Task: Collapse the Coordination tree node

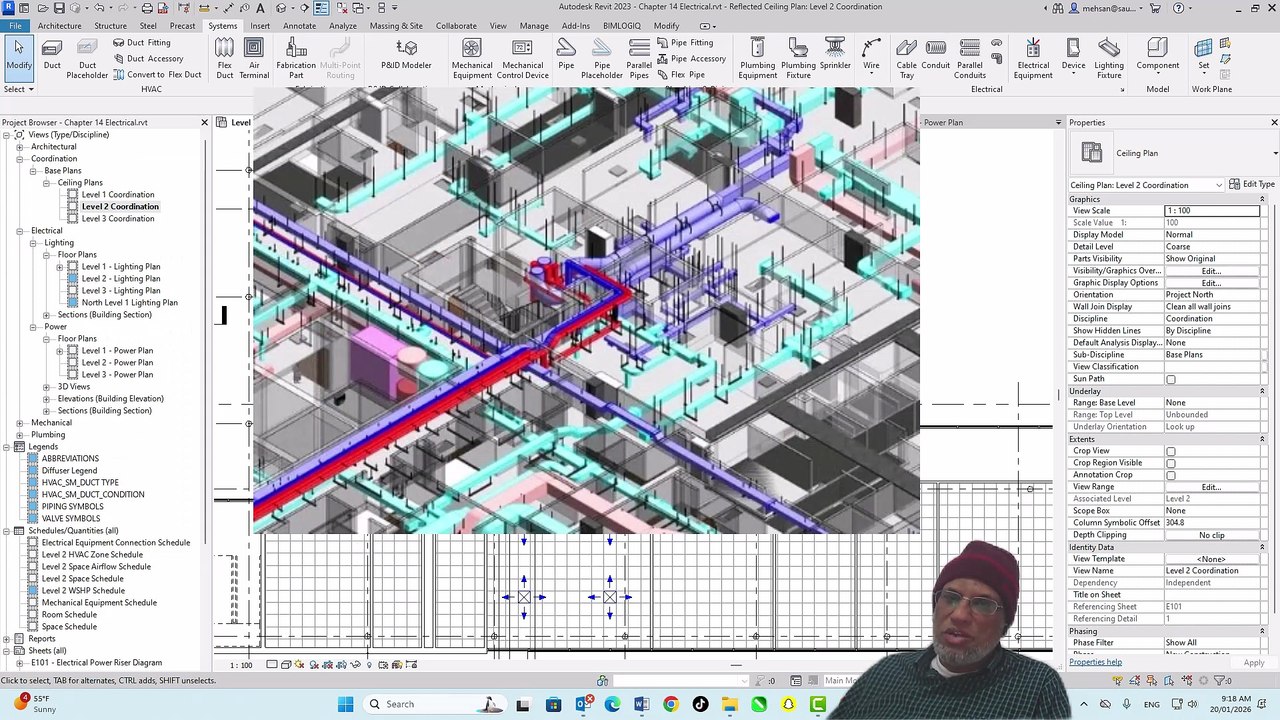Action: point(19,159)
